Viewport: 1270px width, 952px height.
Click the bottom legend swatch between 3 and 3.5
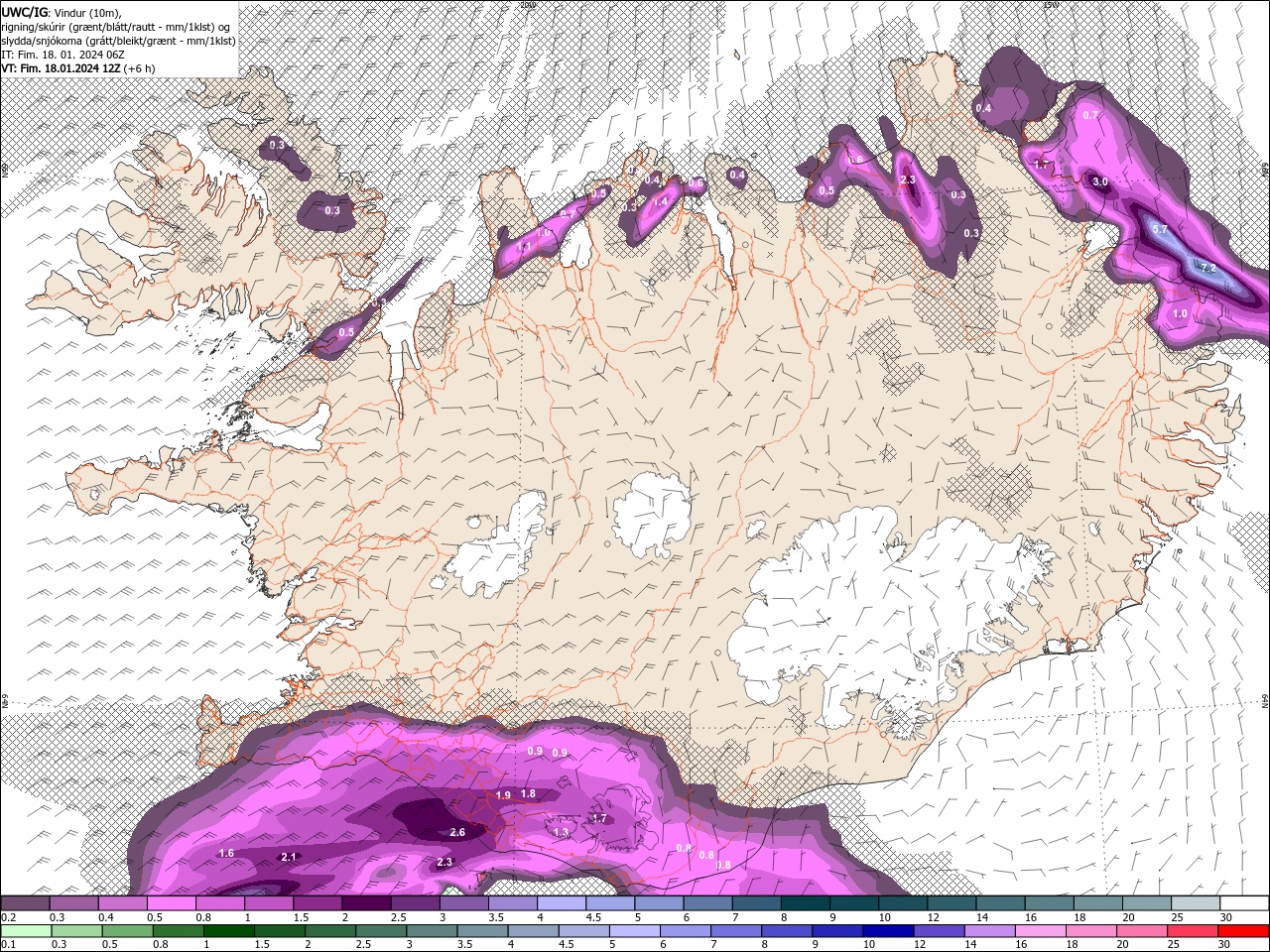click(432, 931)
